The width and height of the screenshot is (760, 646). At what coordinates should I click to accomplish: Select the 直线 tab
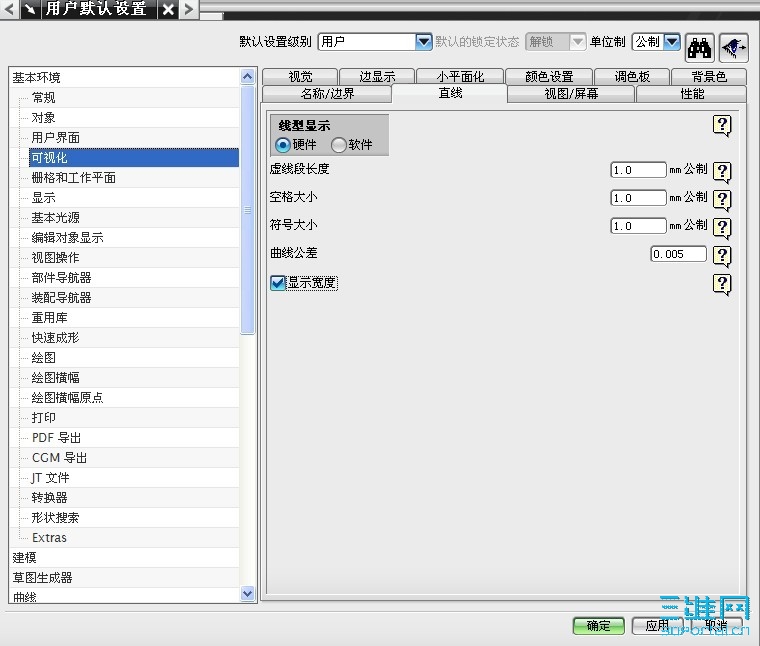450,93
